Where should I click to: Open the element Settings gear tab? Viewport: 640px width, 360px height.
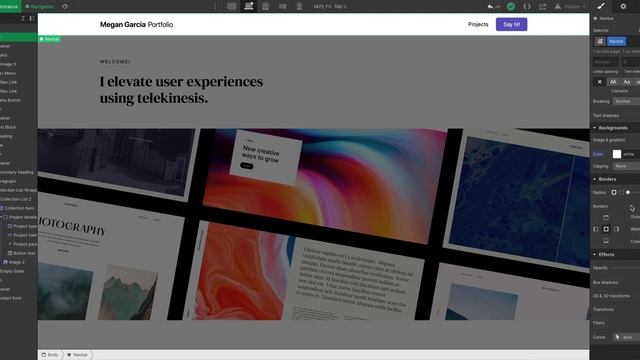623,6
